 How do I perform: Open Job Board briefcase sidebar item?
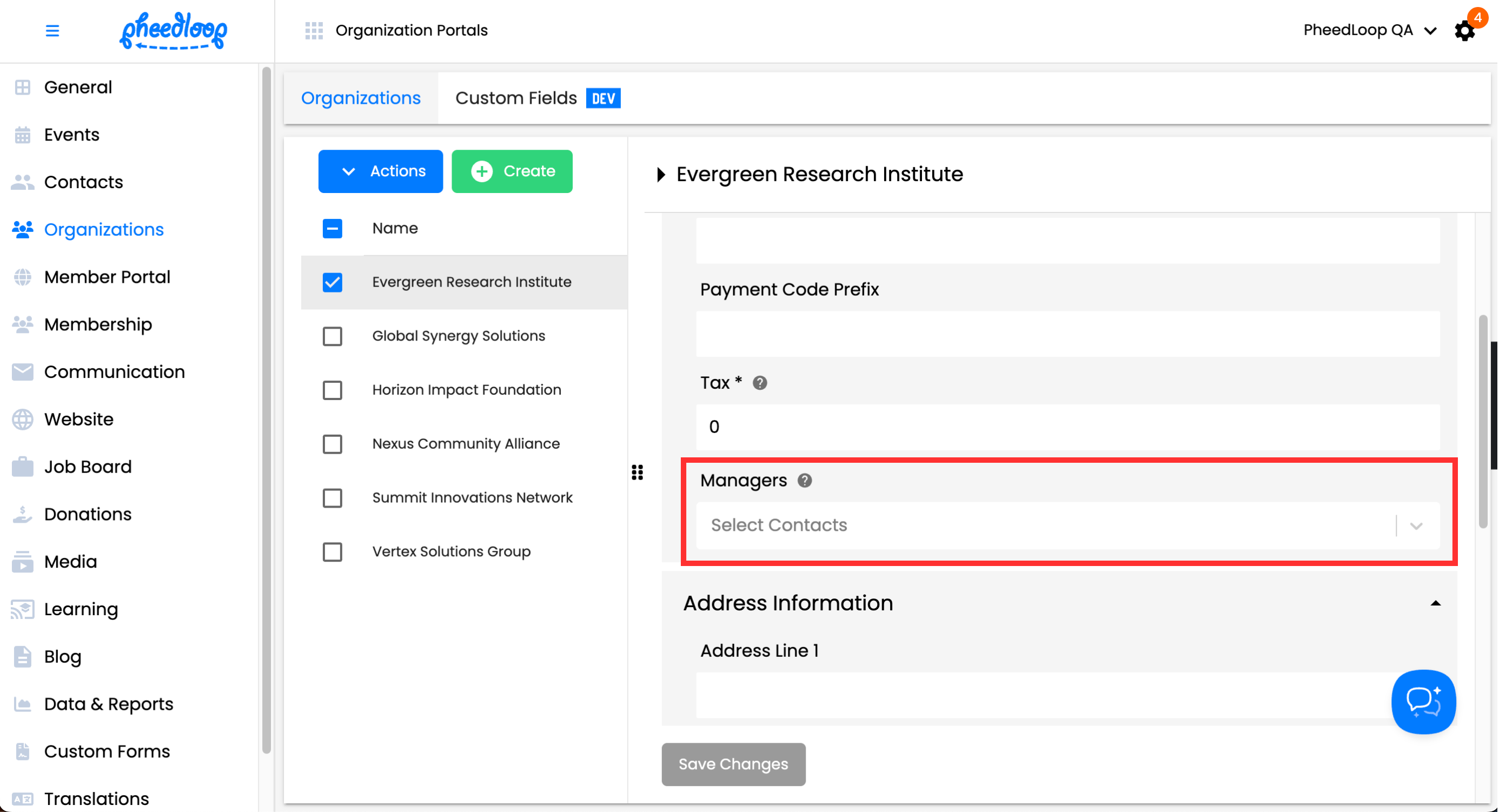coord(87,467)
